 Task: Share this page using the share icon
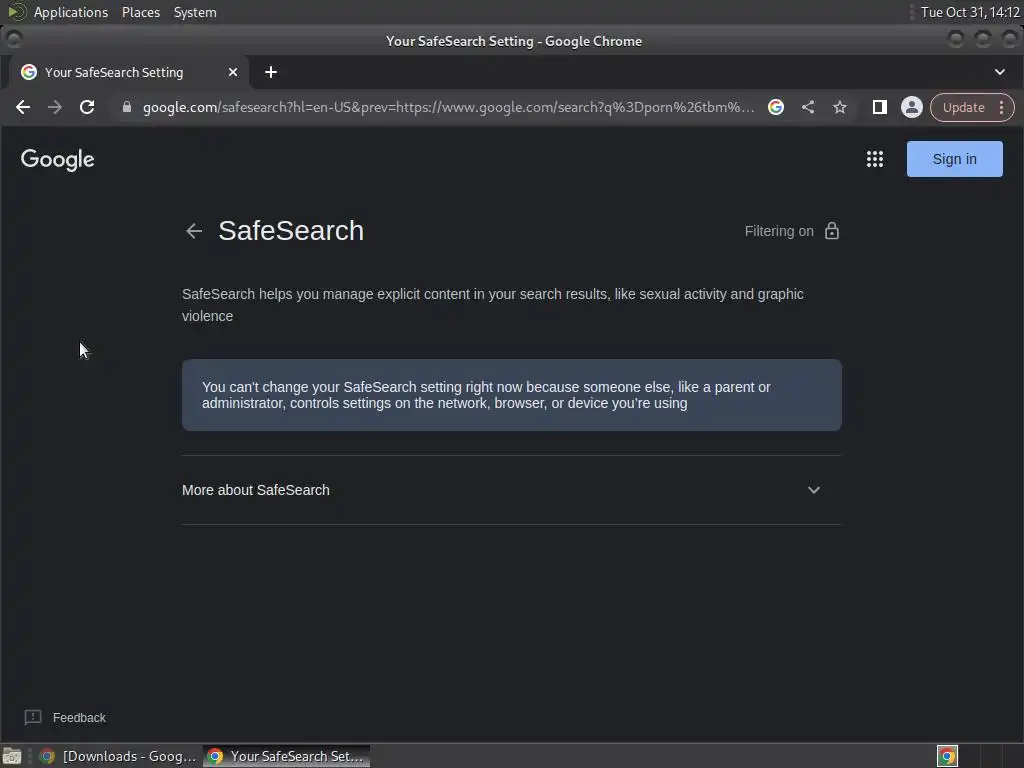(x=808, y=107)
